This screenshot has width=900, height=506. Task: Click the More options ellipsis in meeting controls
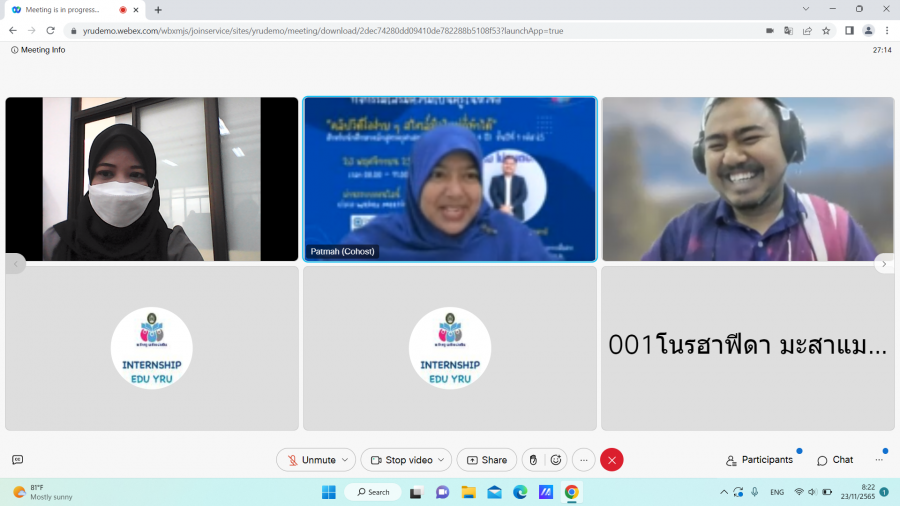[x=584, y=460]
